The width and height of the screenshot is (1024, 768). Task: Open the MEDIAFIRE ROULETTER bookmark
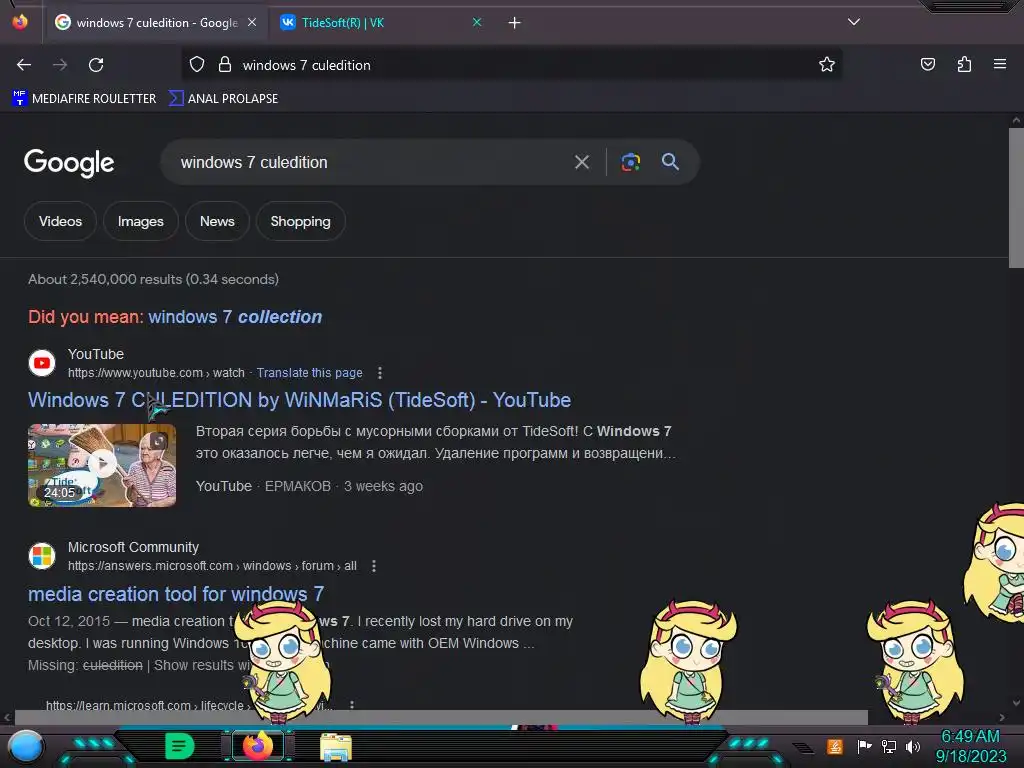pyautogui.click(x=84, y=99)
